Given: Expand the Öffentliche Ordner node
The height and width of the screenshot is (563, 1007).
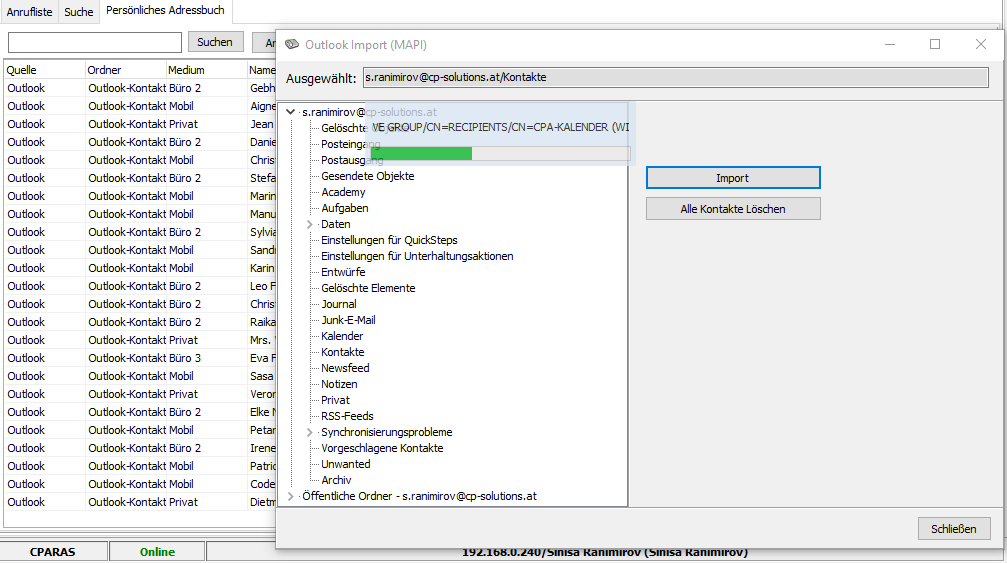Looking at the screenshot, I should [x=290, y=496].
